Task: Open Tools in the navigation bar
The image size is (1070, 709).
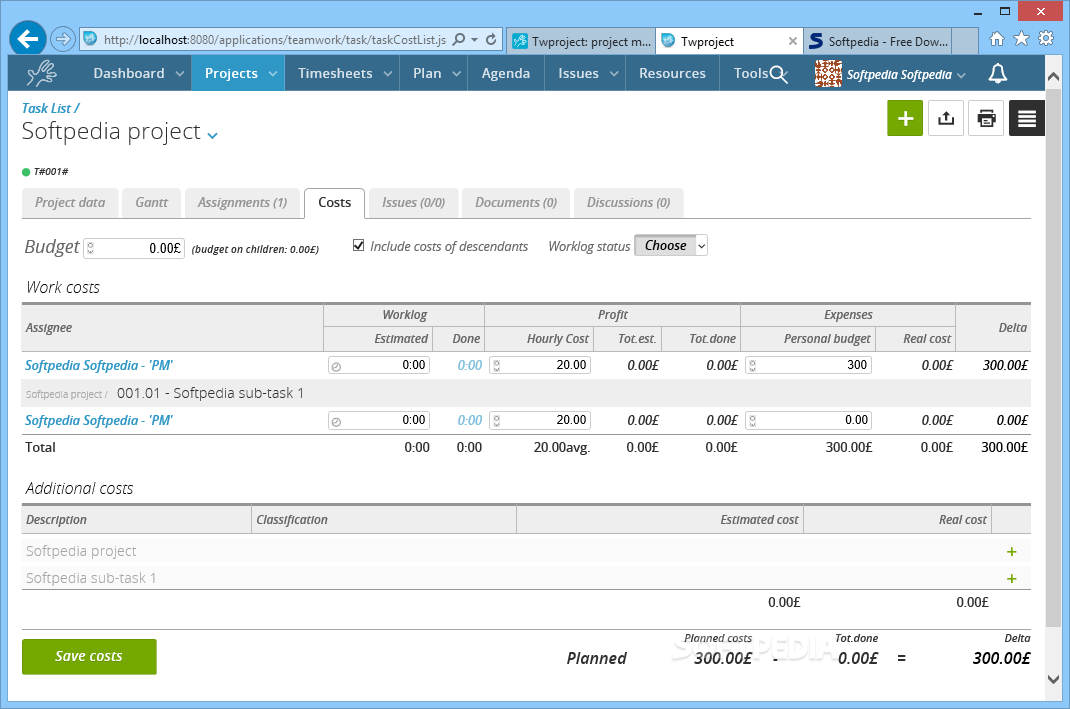Action: pos(751,73)
